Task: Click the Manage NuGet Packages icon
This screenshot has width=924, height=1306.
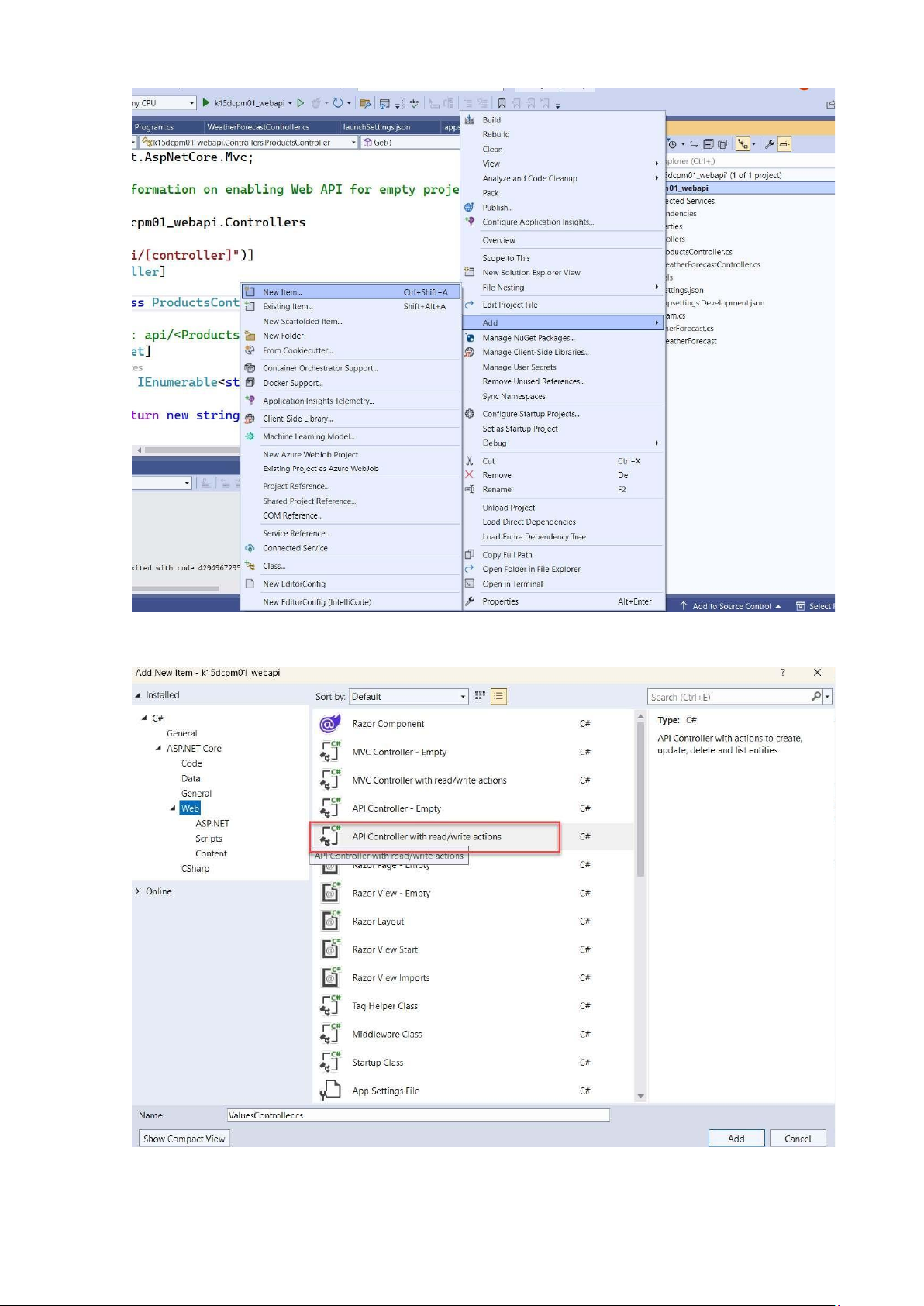Action: pyautogui.click(x=470, y=338)
